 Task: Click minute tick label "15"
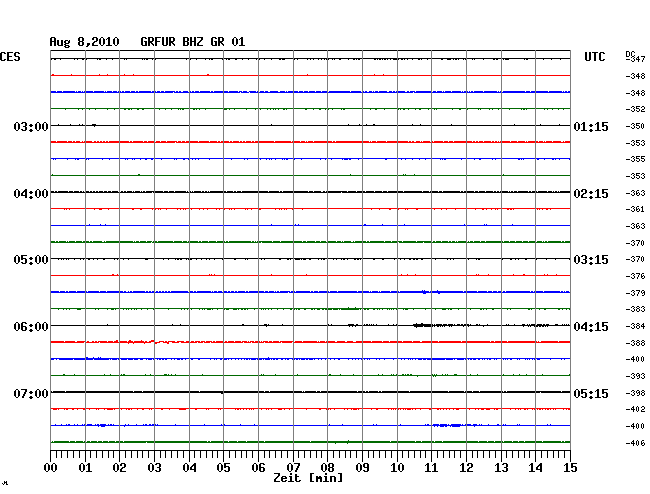point(570,468)
